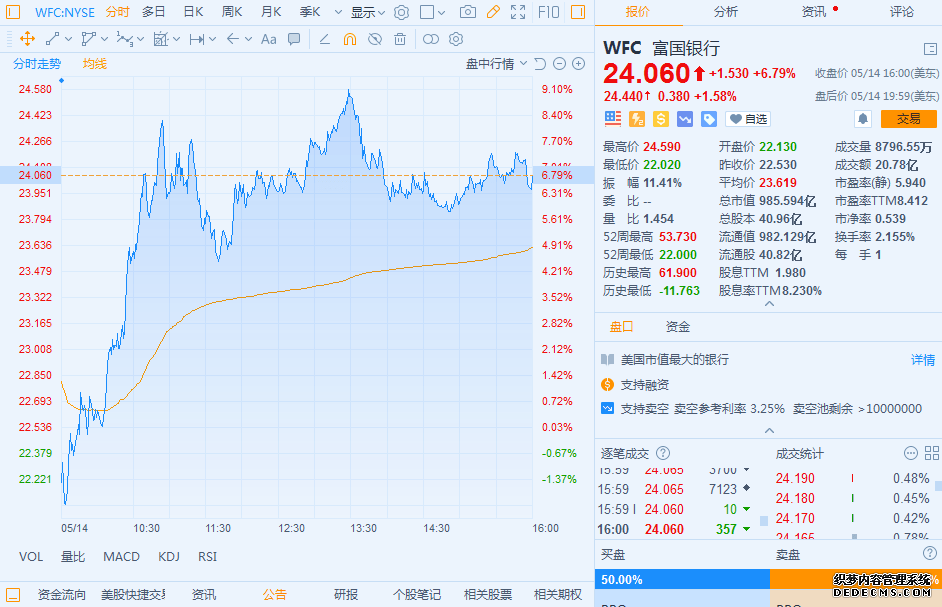Select the range extension tool

[x=196, y=40]
